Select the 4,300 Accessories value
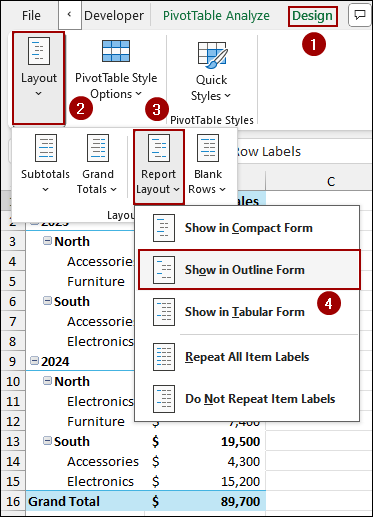Screen dimensions: 373x517 (205, 461)
